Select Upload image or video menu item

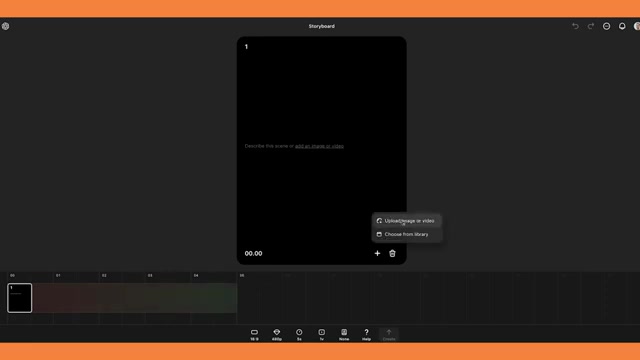coord(407,221)
